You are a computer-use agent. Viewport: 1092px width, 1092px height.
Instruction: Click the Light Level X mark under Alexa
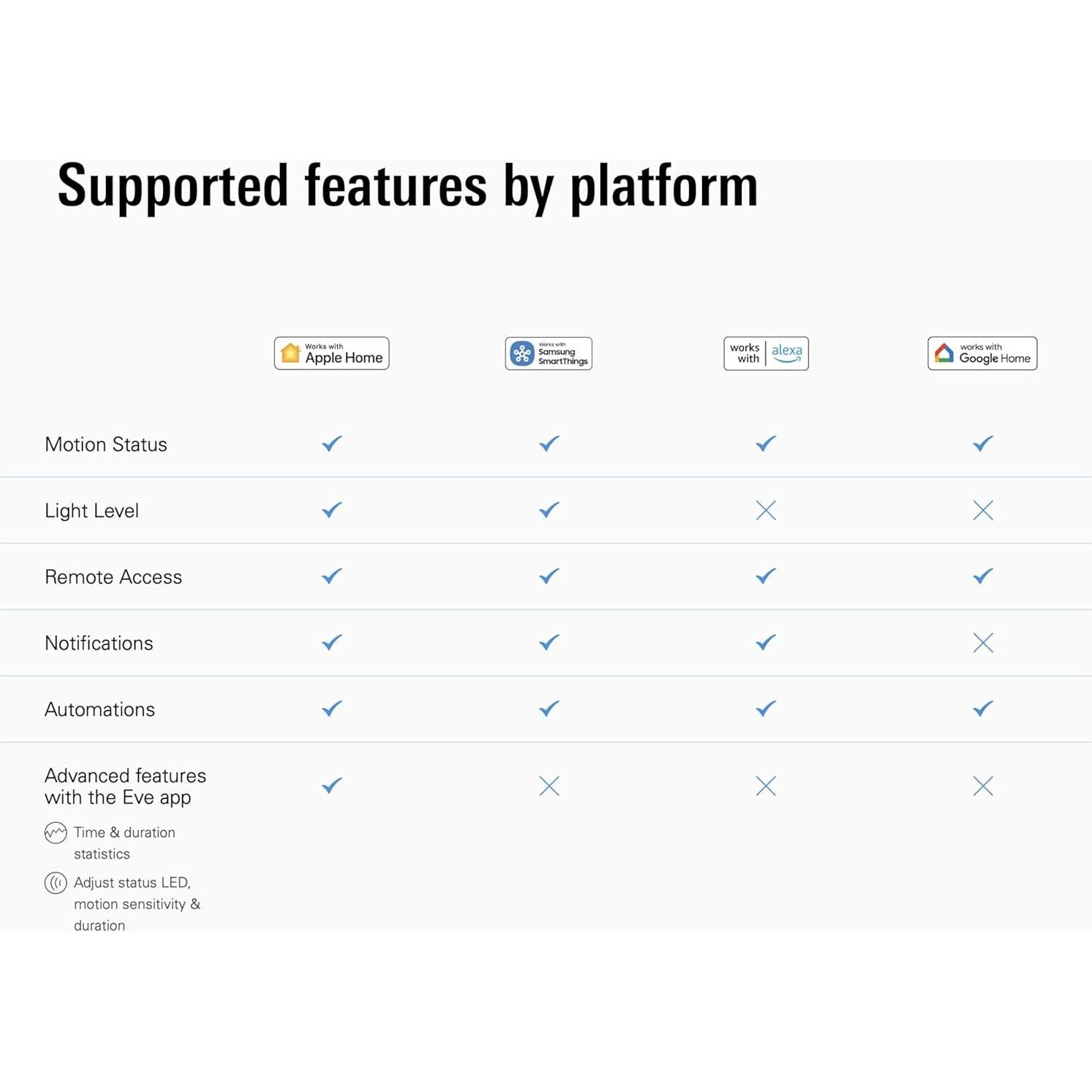[766, 510]
